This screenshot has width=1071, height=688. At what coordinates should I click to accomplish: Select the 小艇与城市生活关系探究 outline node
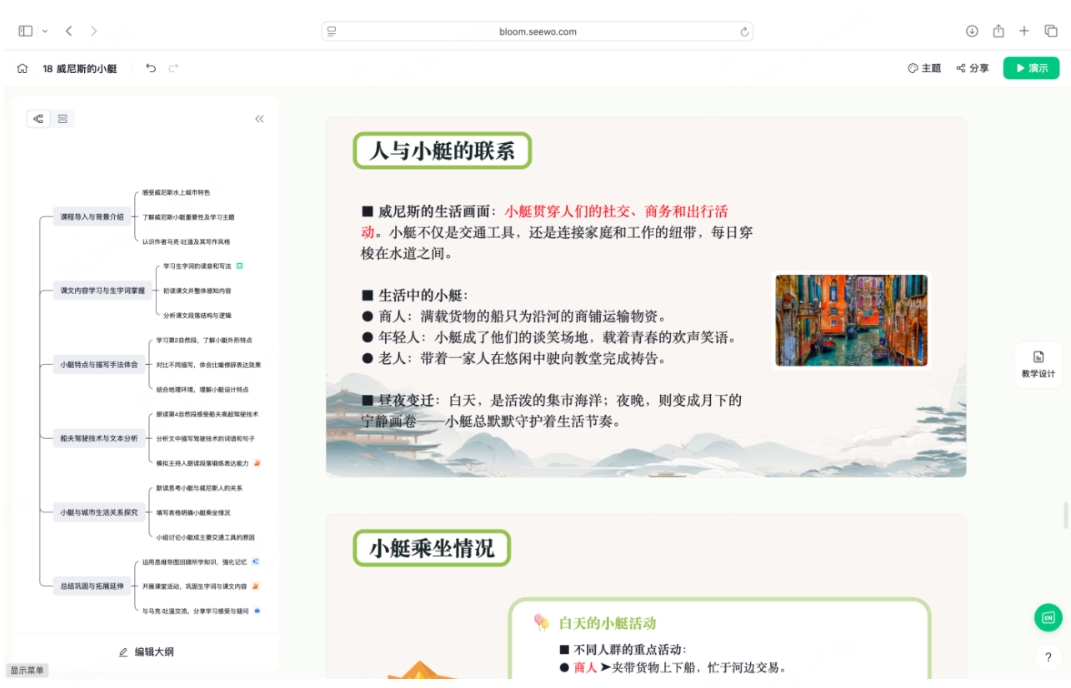98,512
